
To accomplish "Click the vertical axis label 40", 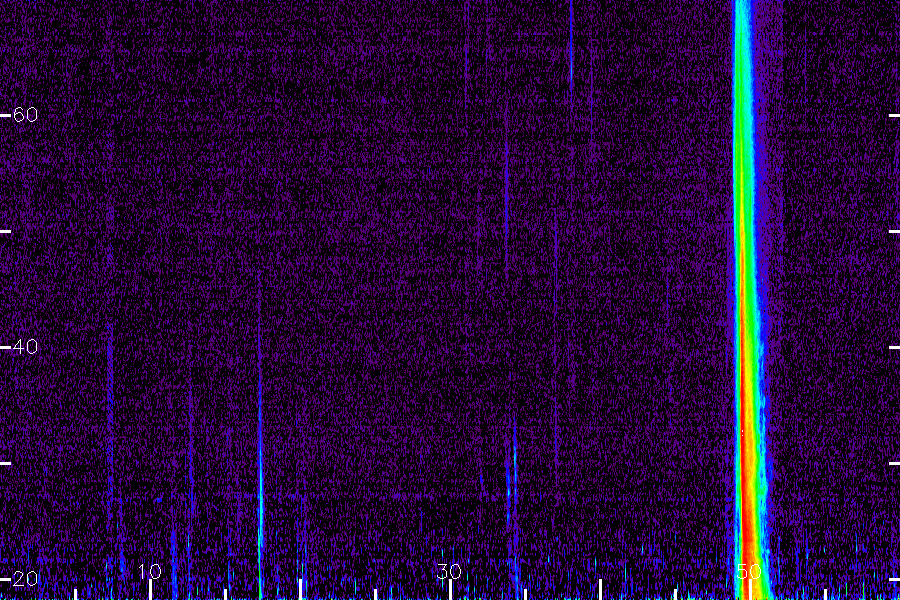I will click(x=25, y=347).
